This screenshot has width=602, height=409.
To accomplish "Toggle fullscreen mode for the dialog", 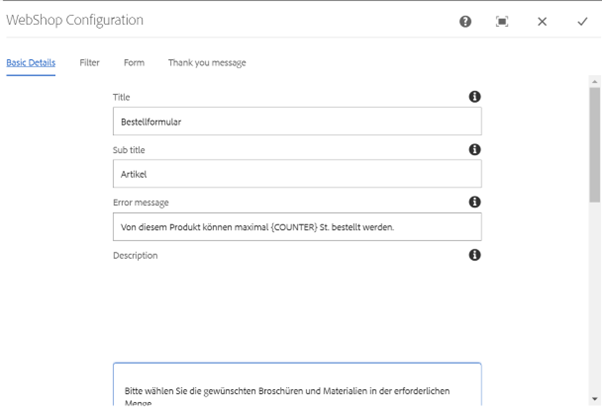I will point(502,22).
